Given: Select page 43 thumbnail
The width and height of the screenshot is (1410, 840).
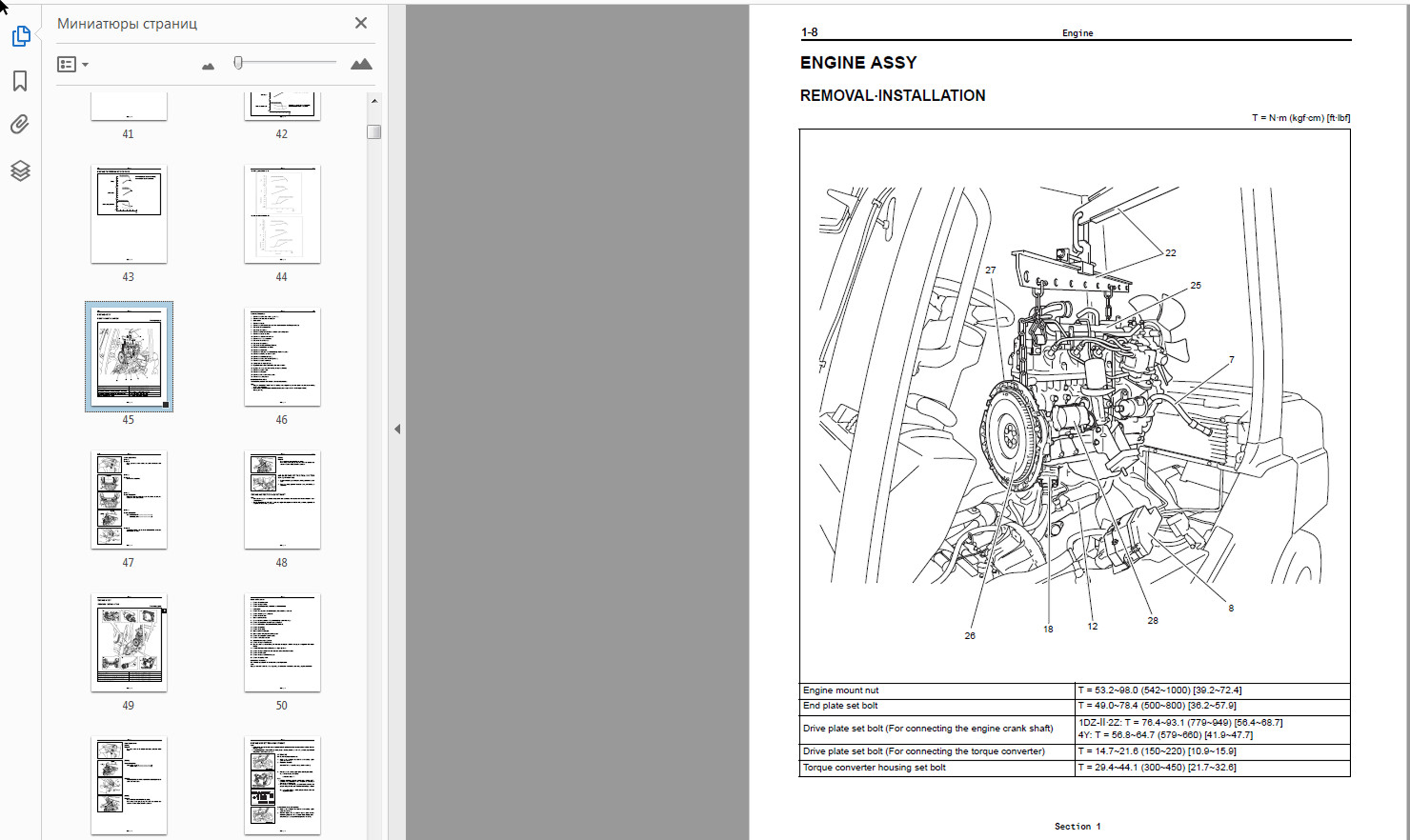Looking at the screenshot, I should (x=129, y=214).
